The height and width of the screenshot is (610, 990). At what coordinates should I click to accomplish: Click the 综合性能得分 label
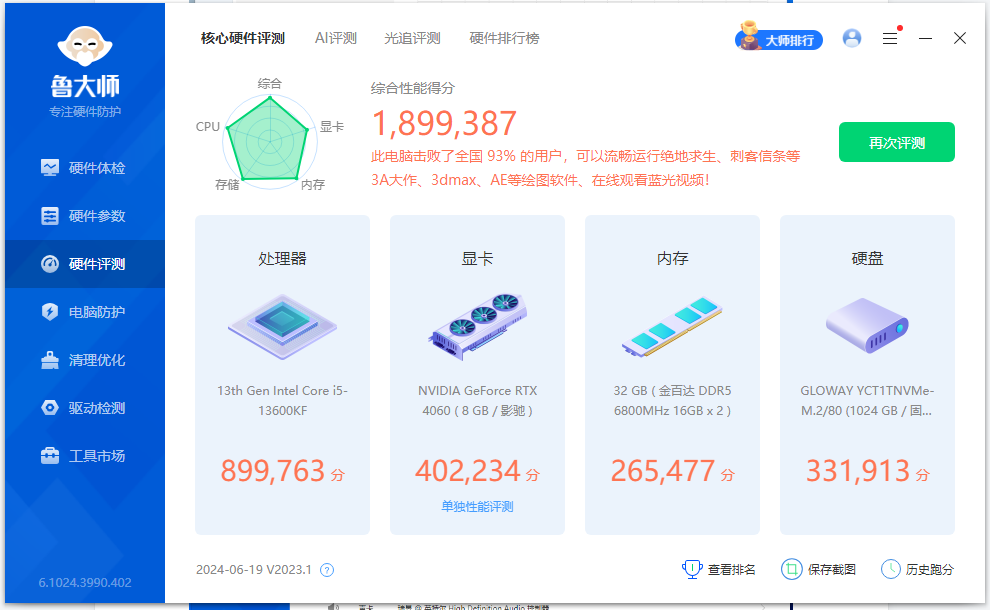pyautogui.click(x=413, y=88)
